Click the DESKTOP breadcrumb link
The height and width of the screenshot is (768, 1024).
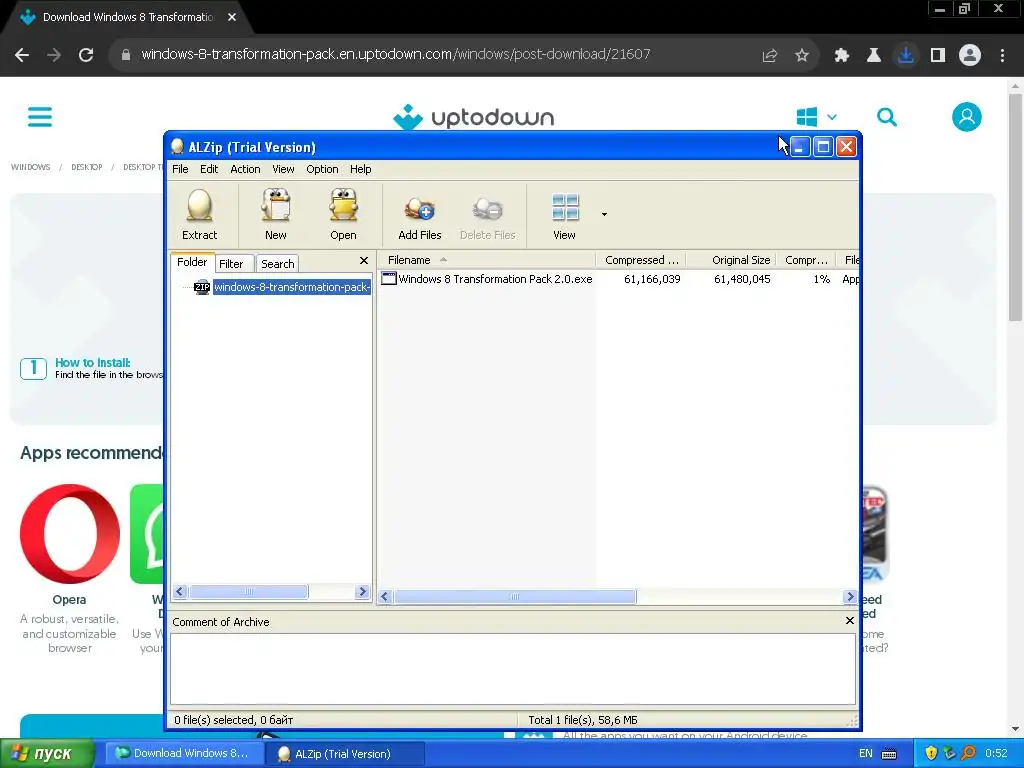coord(87,167)
